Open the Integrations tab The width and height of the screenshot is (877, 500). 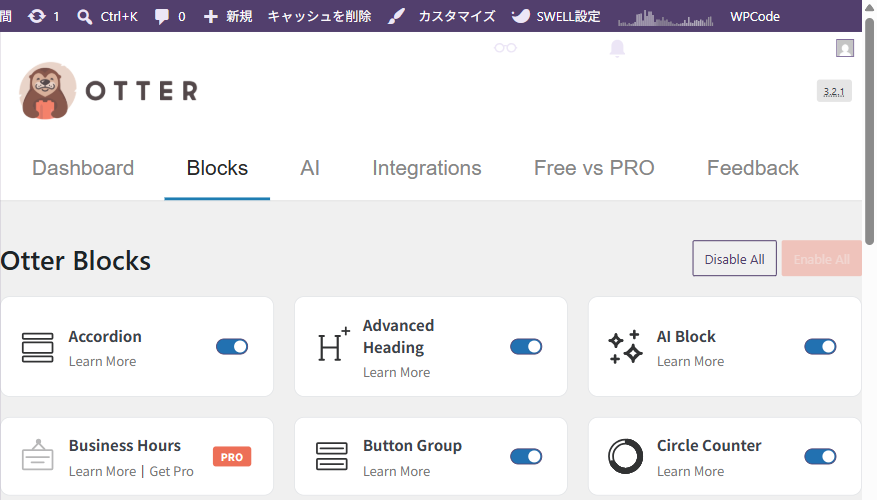pyautogui.click(x=427, y=168)
